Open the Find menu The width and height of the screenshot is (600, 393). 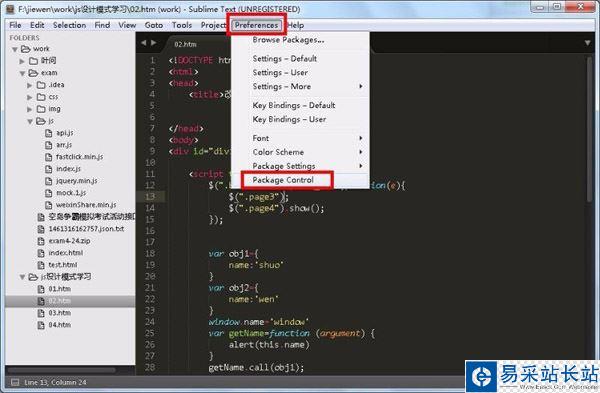coord(102,25)
